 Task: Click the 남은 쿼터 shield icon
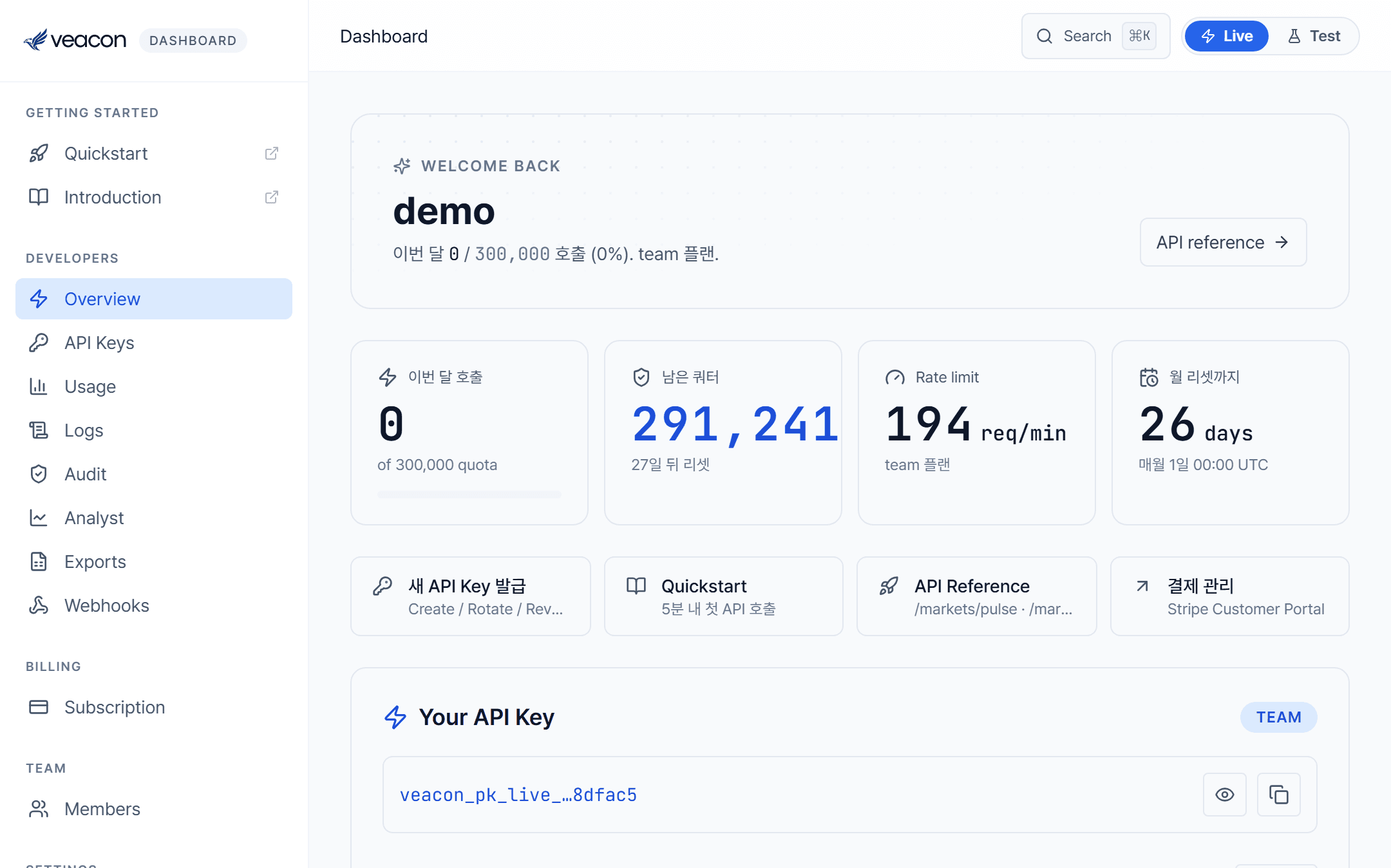641,377
